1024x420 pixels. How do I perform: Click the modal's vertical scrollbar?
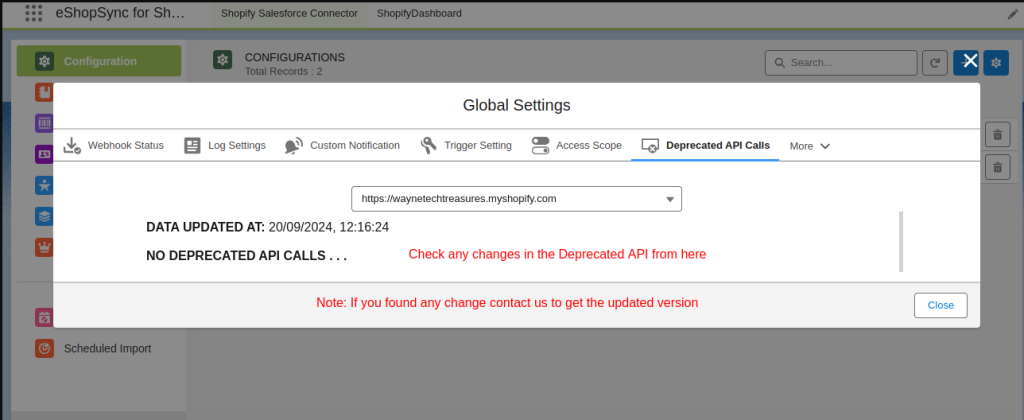click(x=901, y=241)
